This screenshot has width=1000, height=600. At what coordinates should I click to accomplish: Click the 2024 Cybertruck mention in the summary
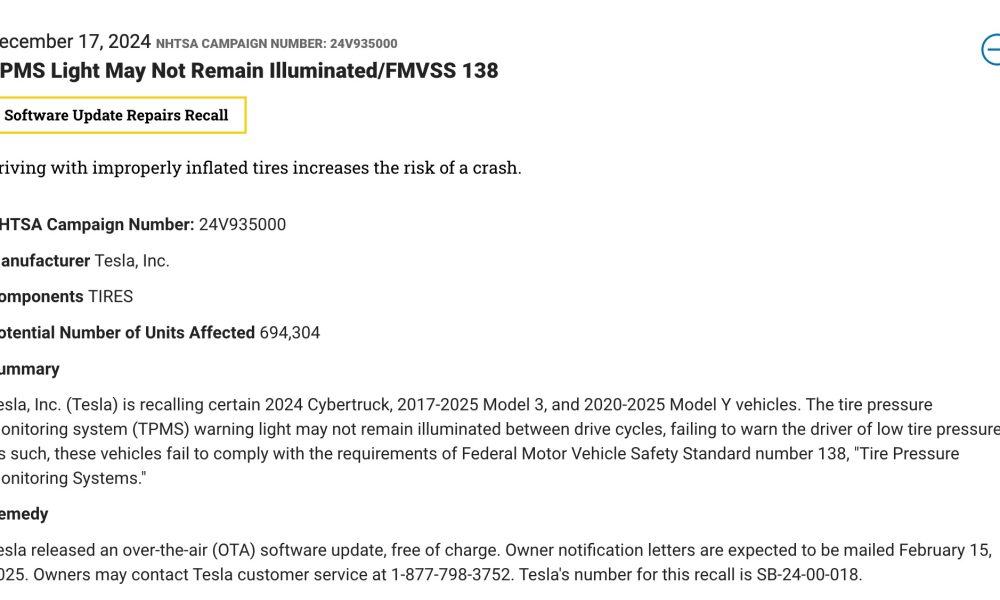coord(328,405)
